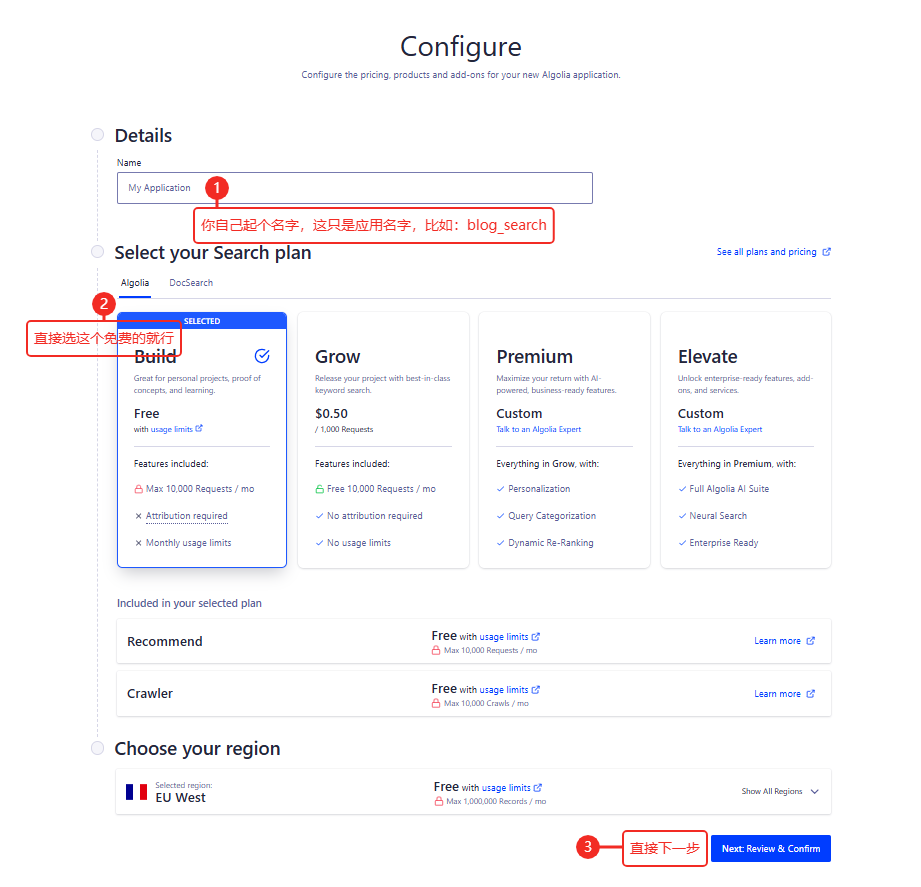Click external-link icon beside See all plans and pricing
Image resolution: width=921 pixels, height=887 pixels.
click(x=826, y=252)
